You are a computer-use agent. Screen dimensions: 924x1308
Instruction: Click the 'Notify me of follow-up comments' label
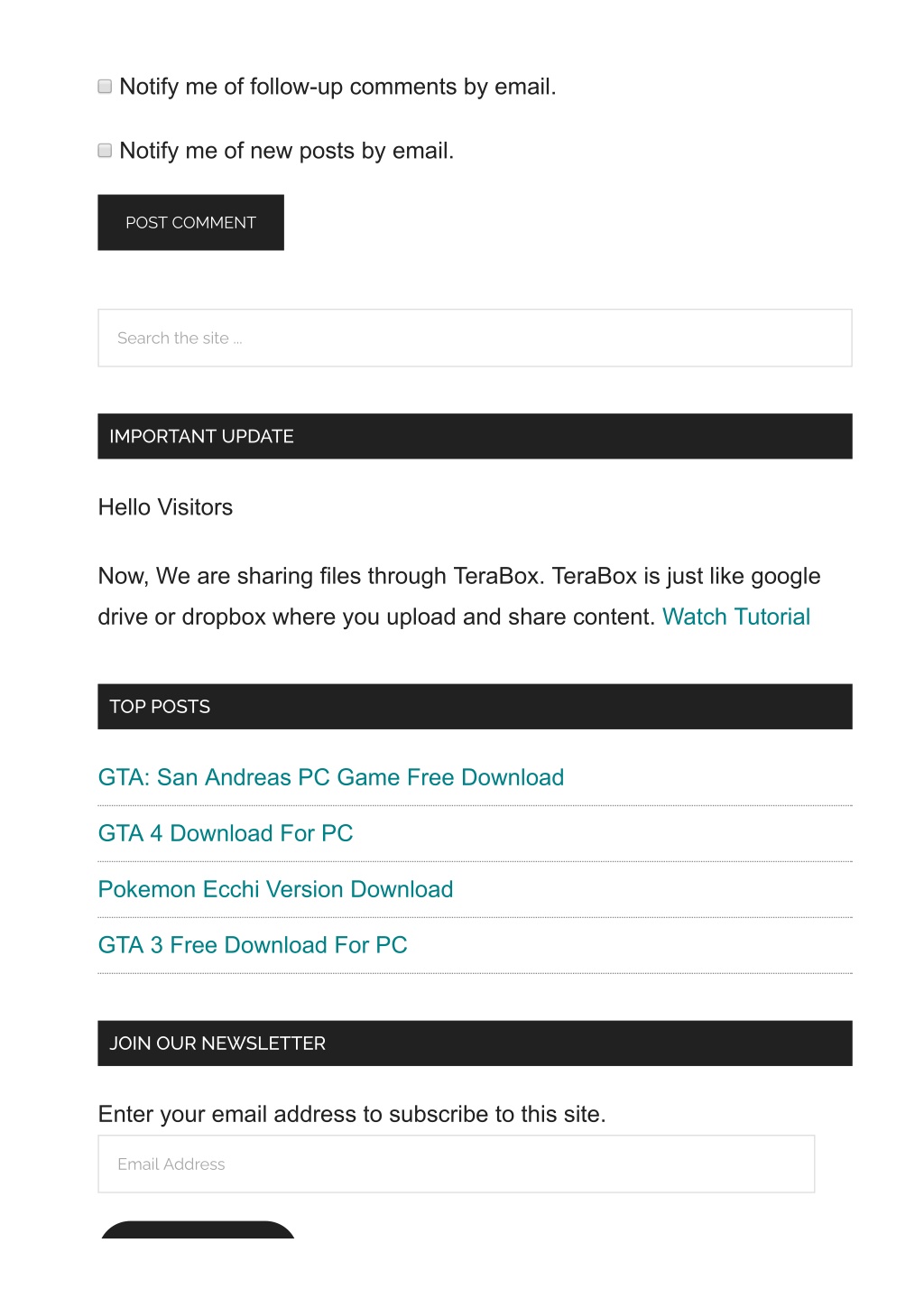pos(337,87)
